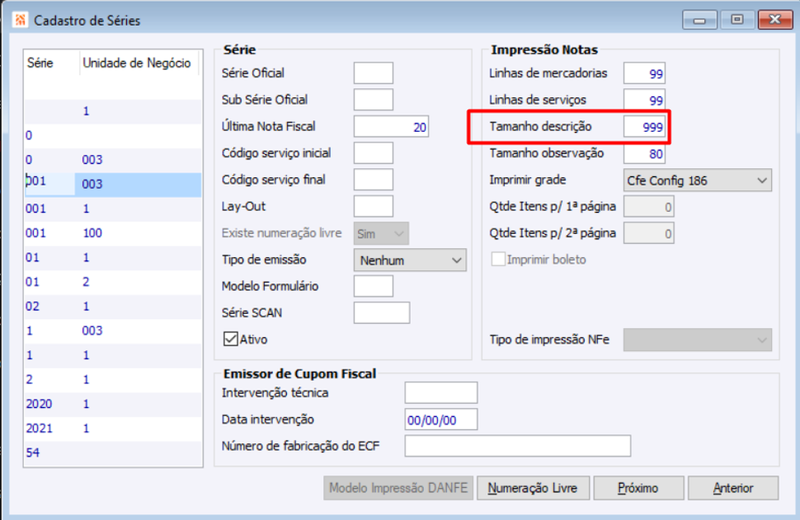Viewport: 800px width, 520px height.
Task: Maximize the Cadastro de Séries window
Action: click(737, 20)
